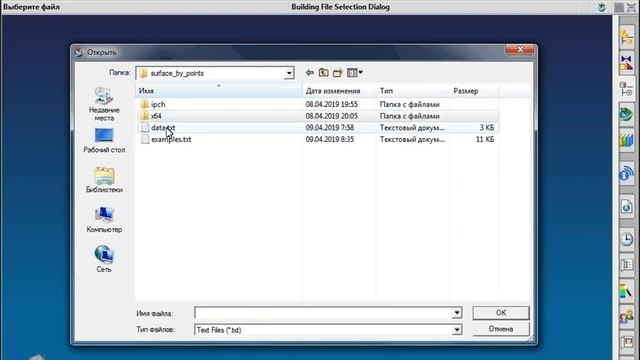
Task: Go to Недавние места
Action: point(104,104)
